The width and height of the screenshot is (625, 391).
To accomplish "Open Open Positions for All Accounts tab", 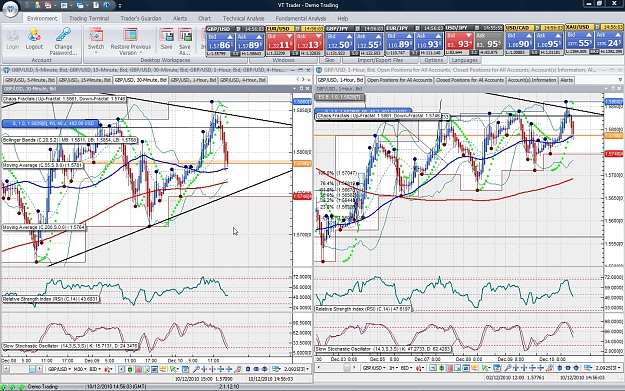I will 399,80.
